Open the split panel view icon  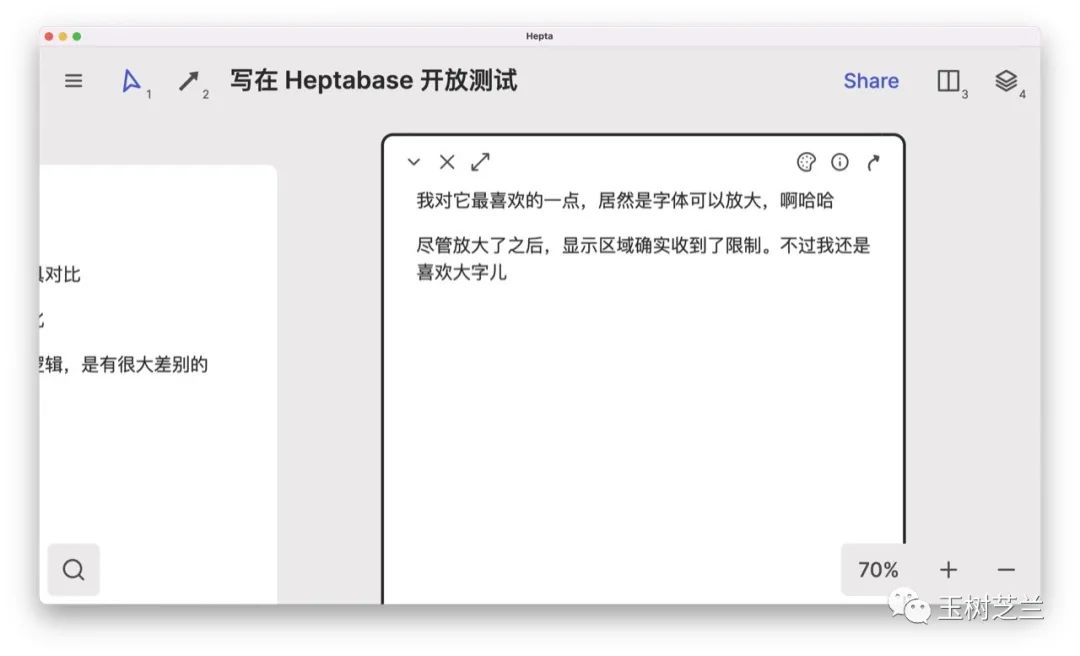(948, 81)
